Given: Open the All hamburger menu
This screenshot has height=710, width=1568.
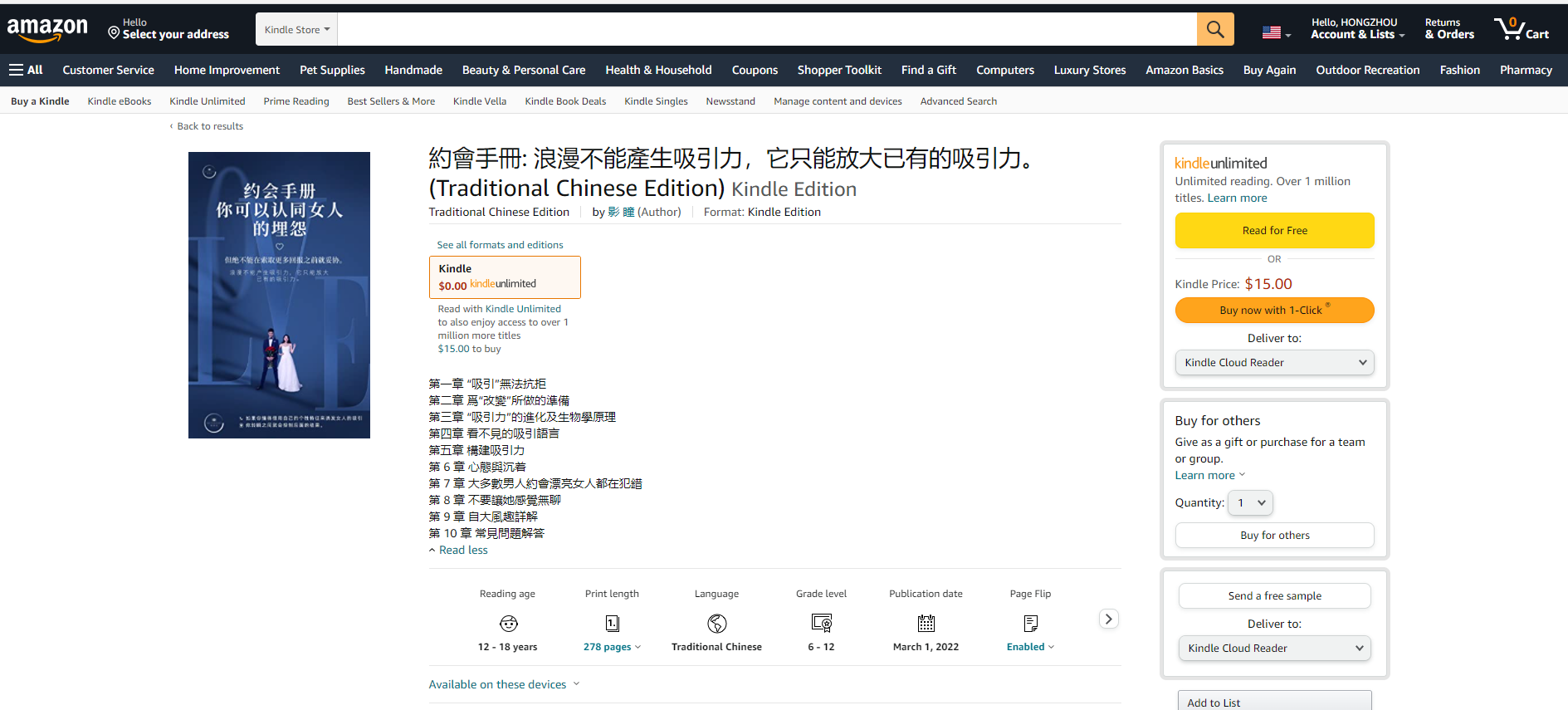Looking at the screenshot, I should [26, 70].
